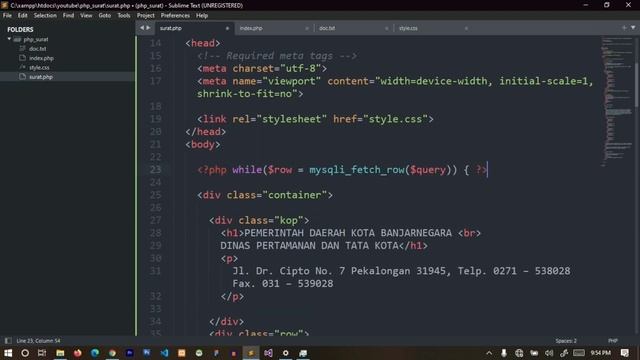Open the Preferences menu
Viewport: 640px width, 360px height.
[x=175, y=16]
